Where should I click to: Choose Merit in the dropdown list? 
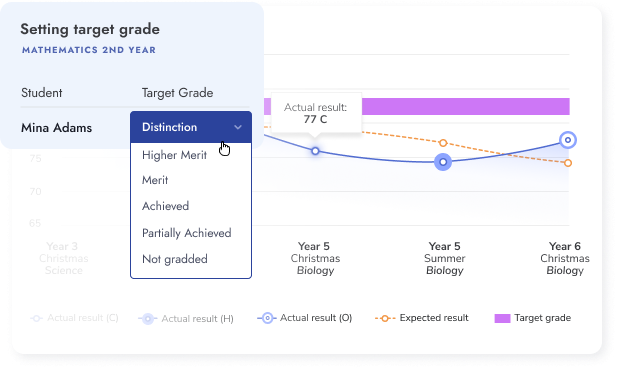tap(155, 180)
